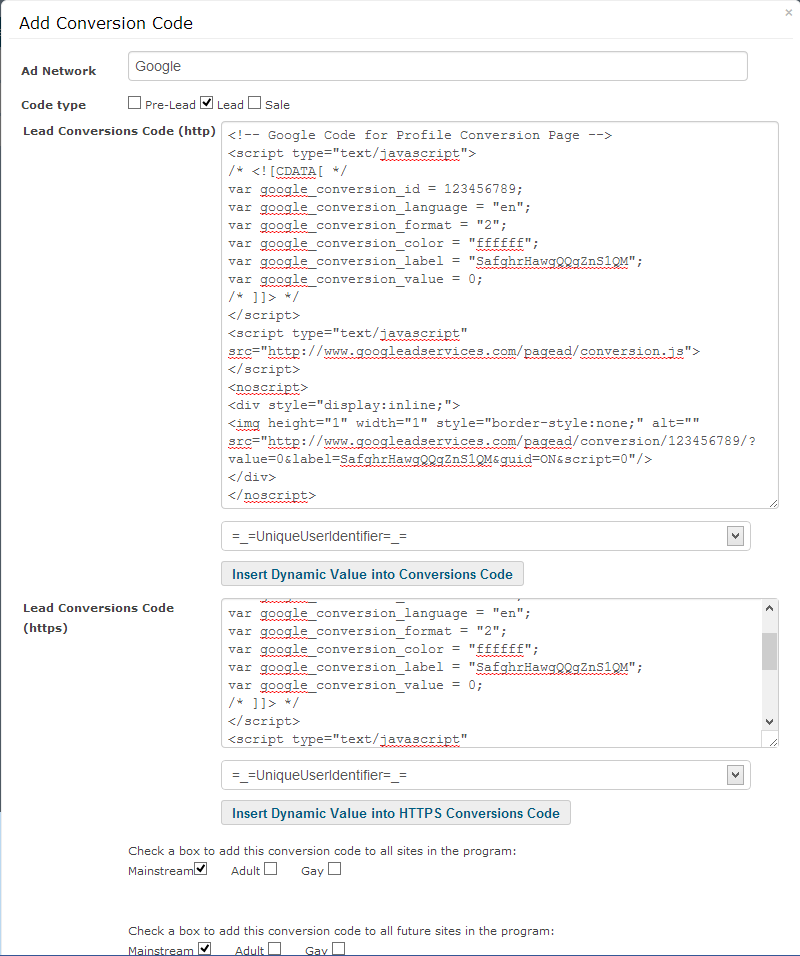Click Insert Dynamic Value into Conversions Code

pyautogui.click(x=372, y=574)
